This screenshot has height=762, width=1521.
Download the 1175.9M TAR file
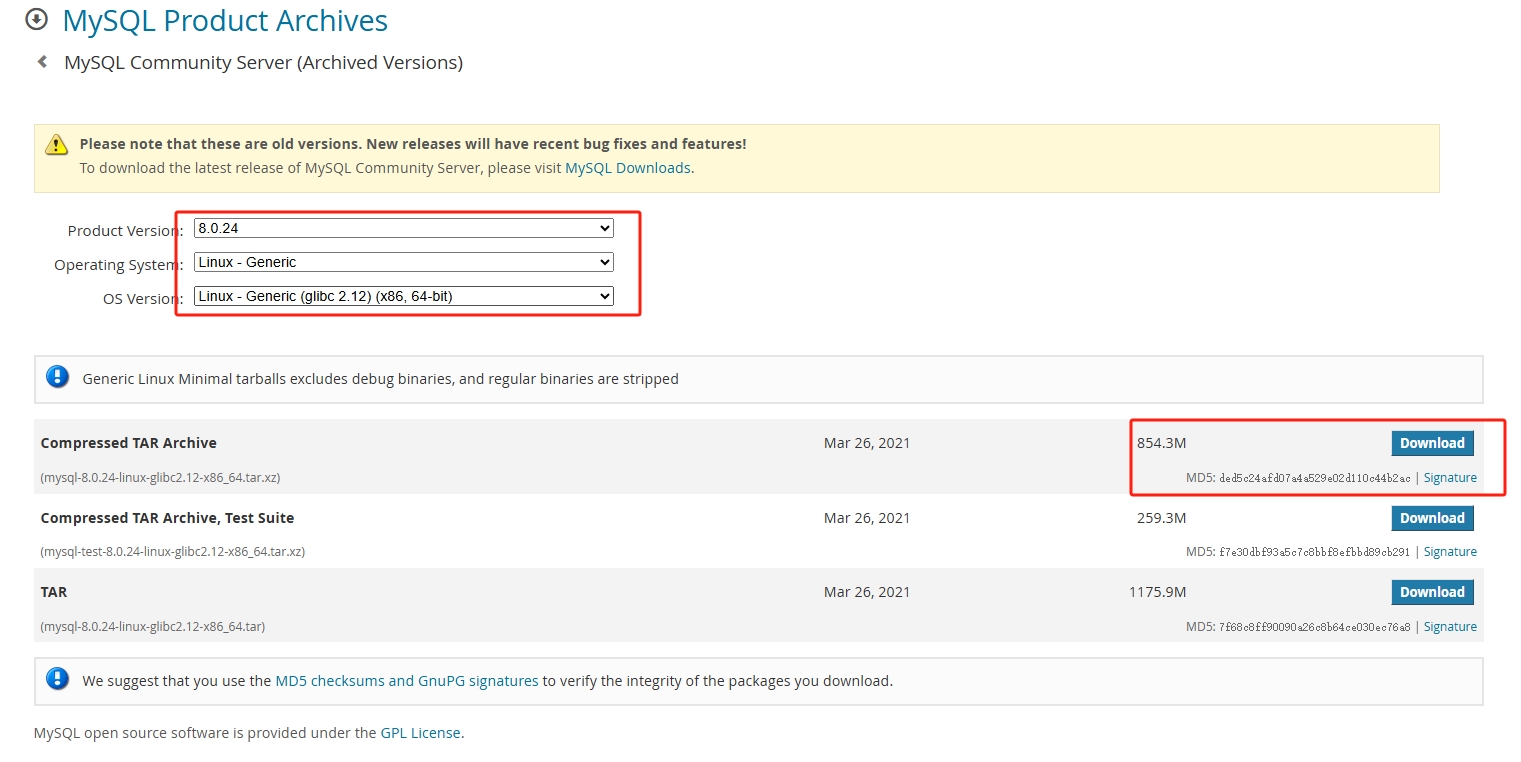pos(1432,592)
